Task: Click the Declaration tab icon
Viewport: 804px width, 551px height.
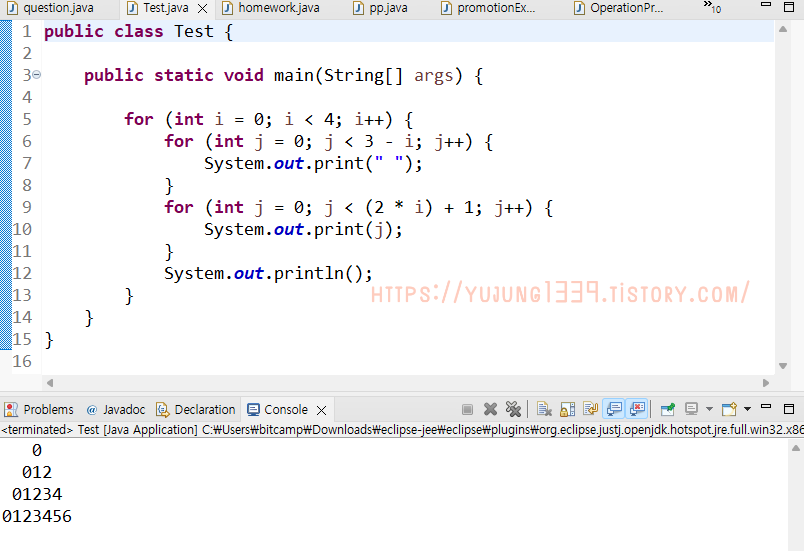Action: 163,409
